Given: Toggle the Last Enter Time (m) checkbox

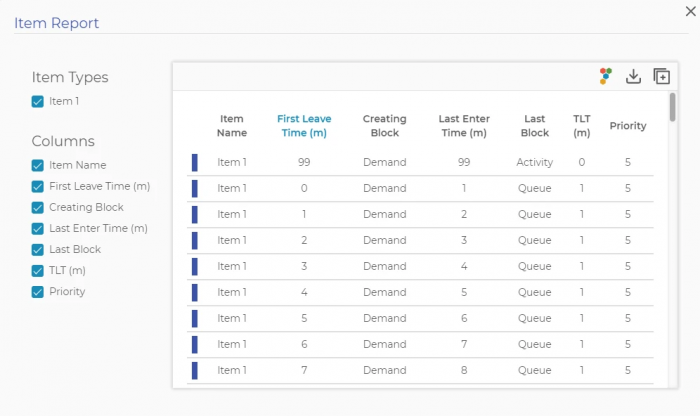Looking at the screenshot, I should coord(38,229).
